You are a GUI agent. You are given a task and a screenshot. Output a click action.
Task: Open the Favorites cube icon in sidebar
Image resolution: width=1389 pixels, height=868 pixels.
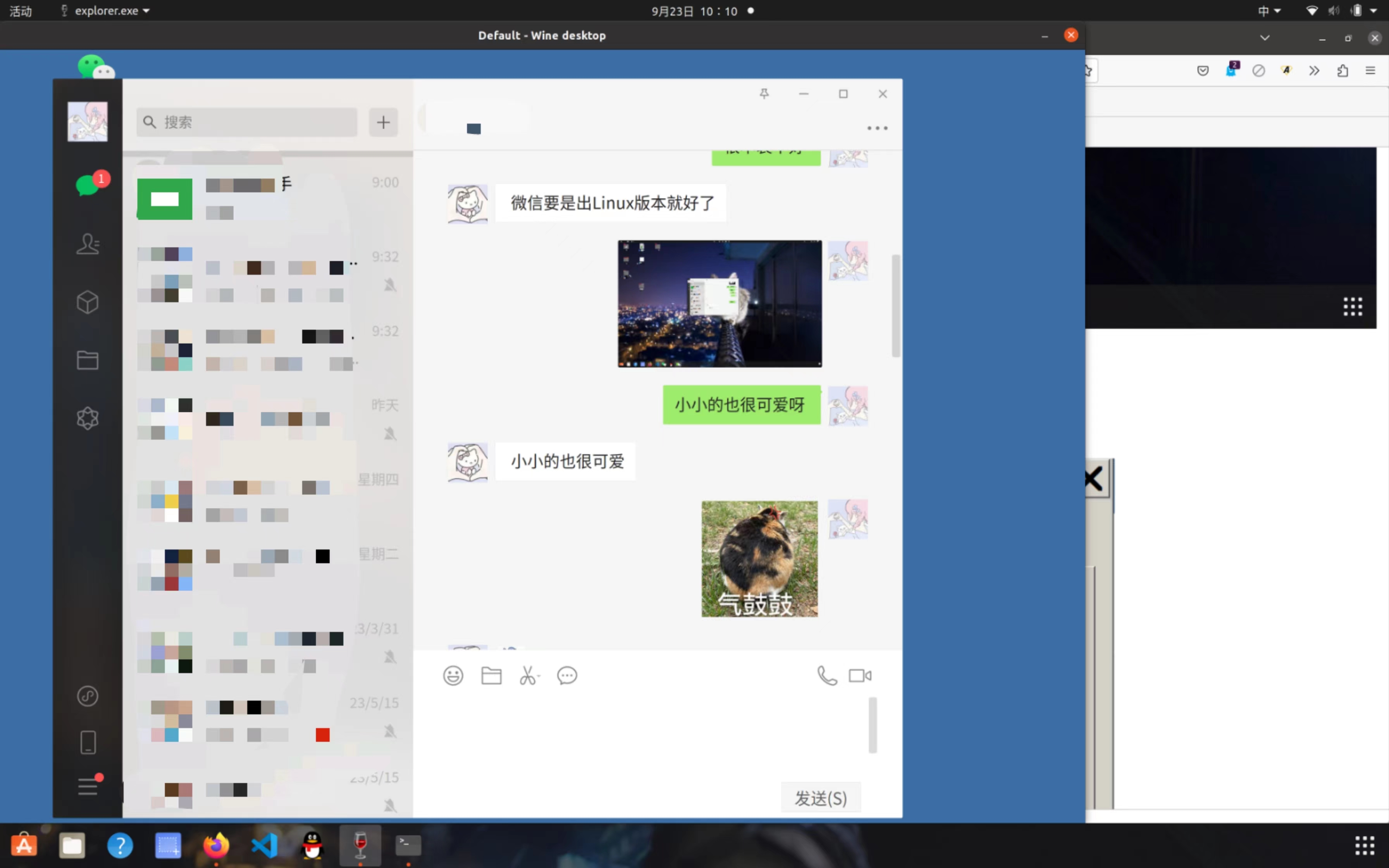[88, 302]
